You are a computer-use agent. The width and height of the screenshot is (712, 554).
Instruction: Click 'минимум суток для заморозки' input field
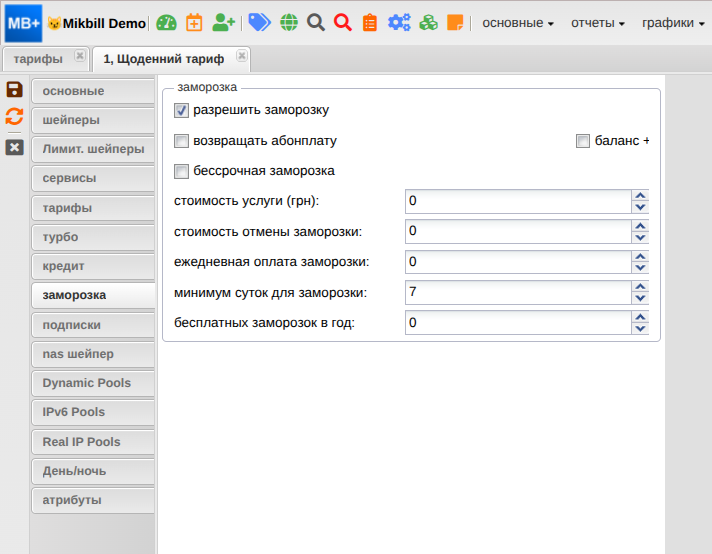(518, 293)
